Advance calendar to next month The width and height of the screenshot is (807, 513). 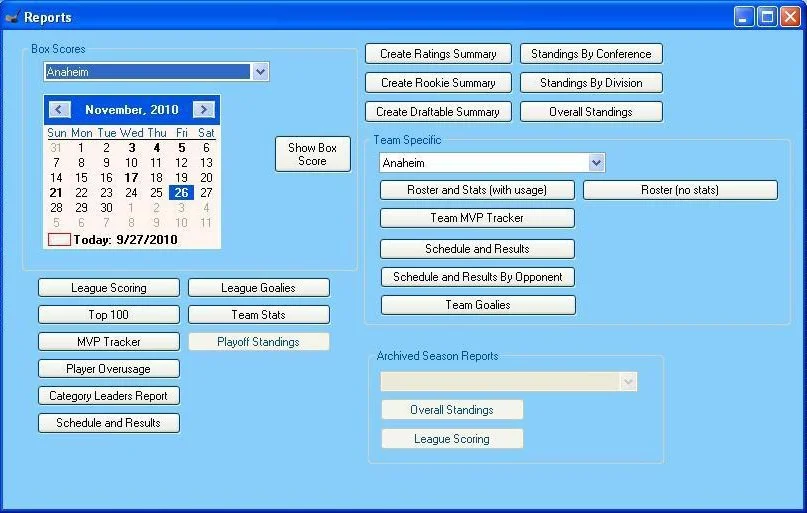(x=204, y=110)
